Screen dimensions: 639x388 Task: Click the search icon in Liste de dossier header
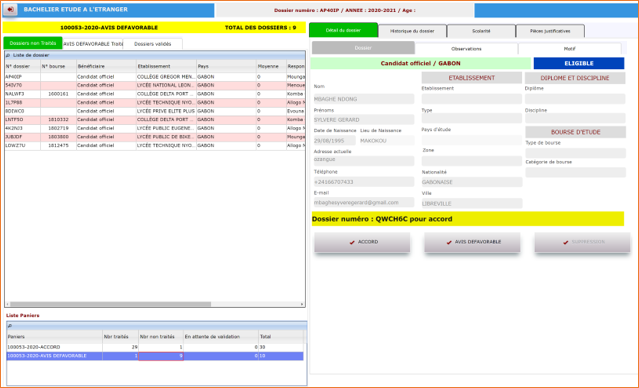[x=8, y=55]
